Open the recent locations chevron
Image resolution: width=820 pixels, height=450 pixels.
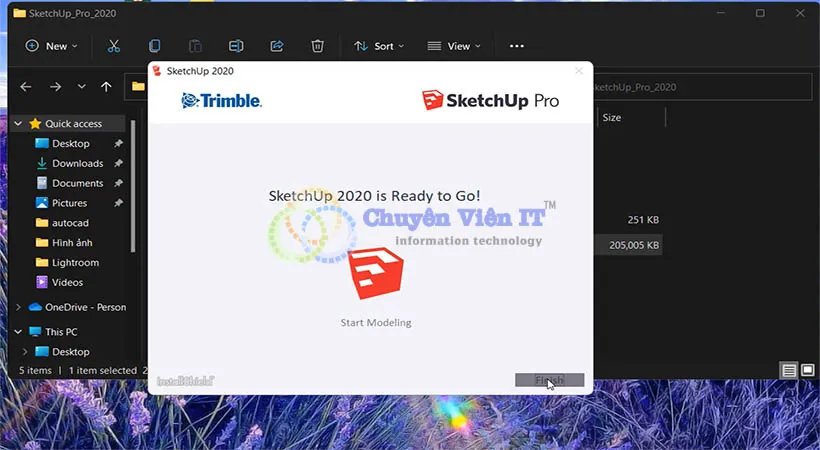pyautogui.click(x=81, y=87)
